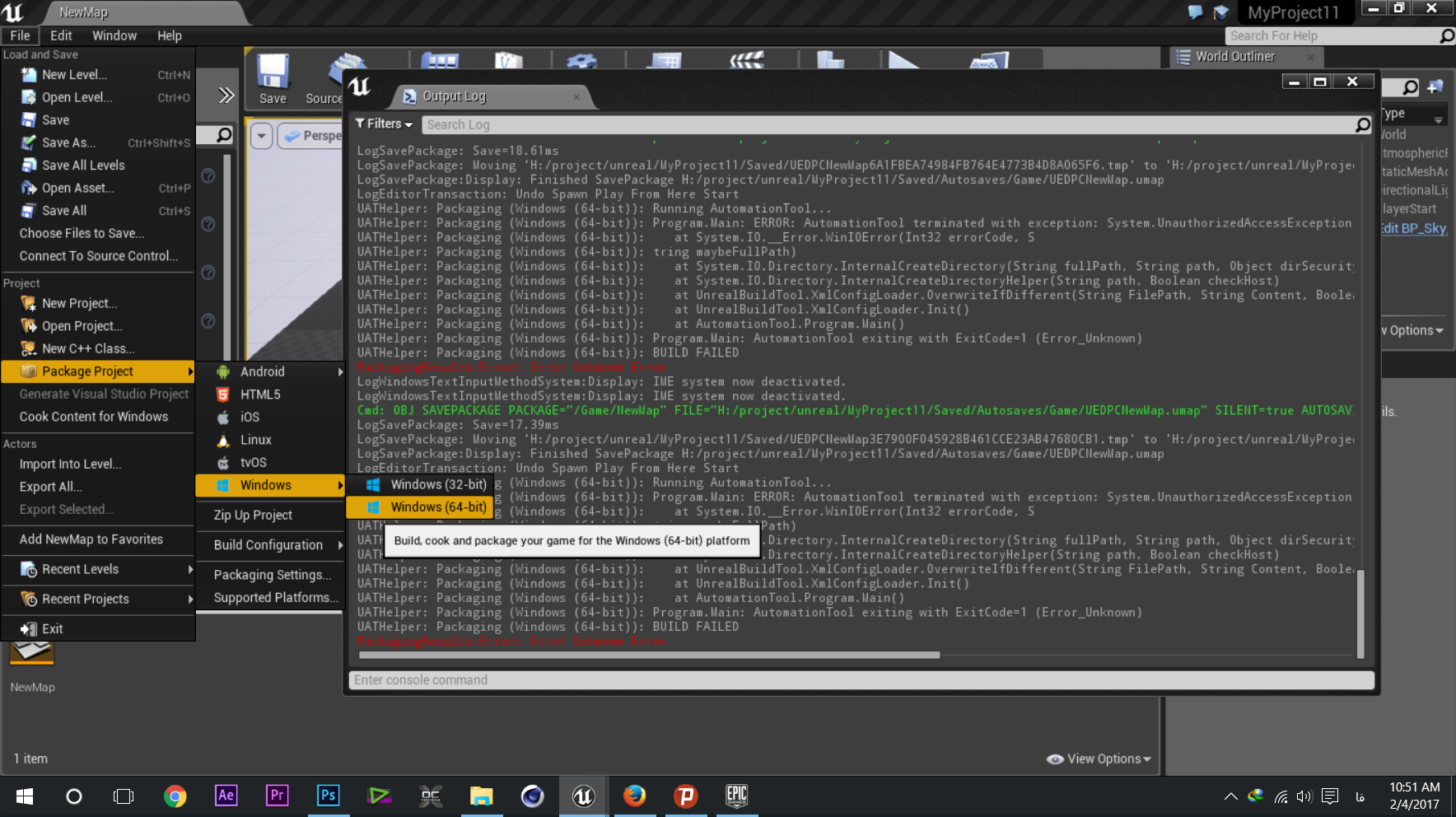1456x817 pixels.
Task: Select Open Asset menu entry
Action: 98,188
